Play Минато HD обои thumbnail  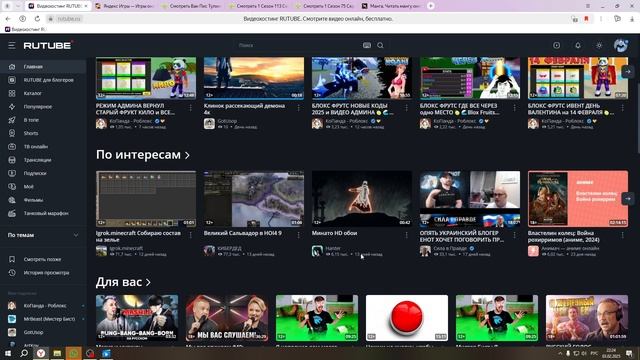point(362,198)
